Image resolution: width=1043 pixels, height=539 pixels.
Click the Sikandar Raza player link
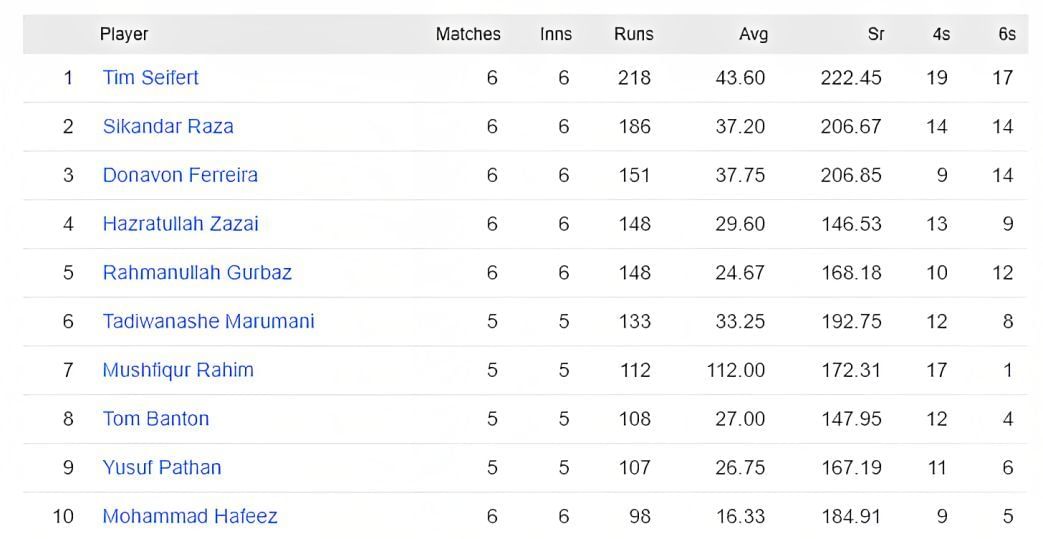click(168, 127)
